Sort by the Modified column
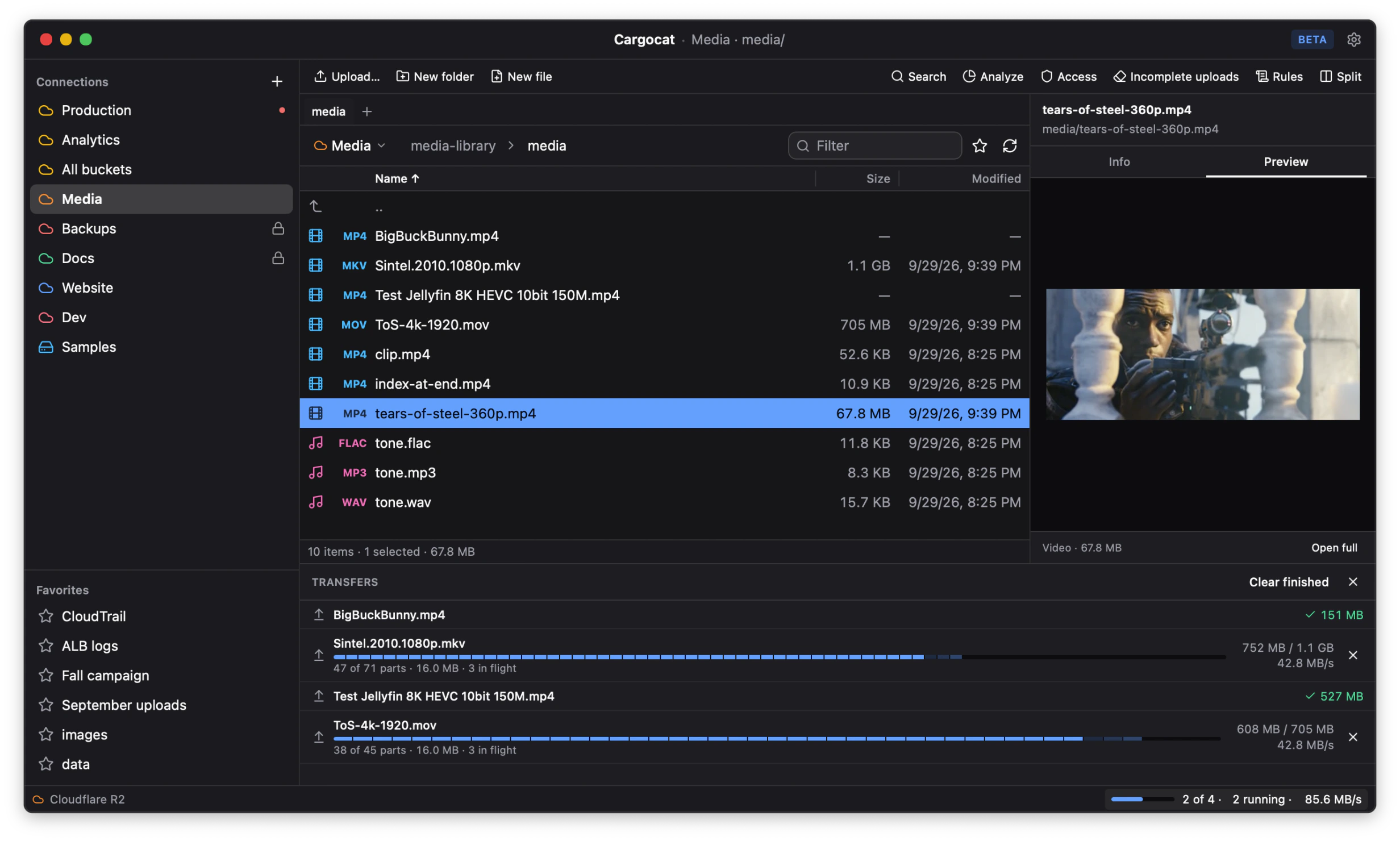This screenshot has height=841, width=1400. (x=995, y=178)
